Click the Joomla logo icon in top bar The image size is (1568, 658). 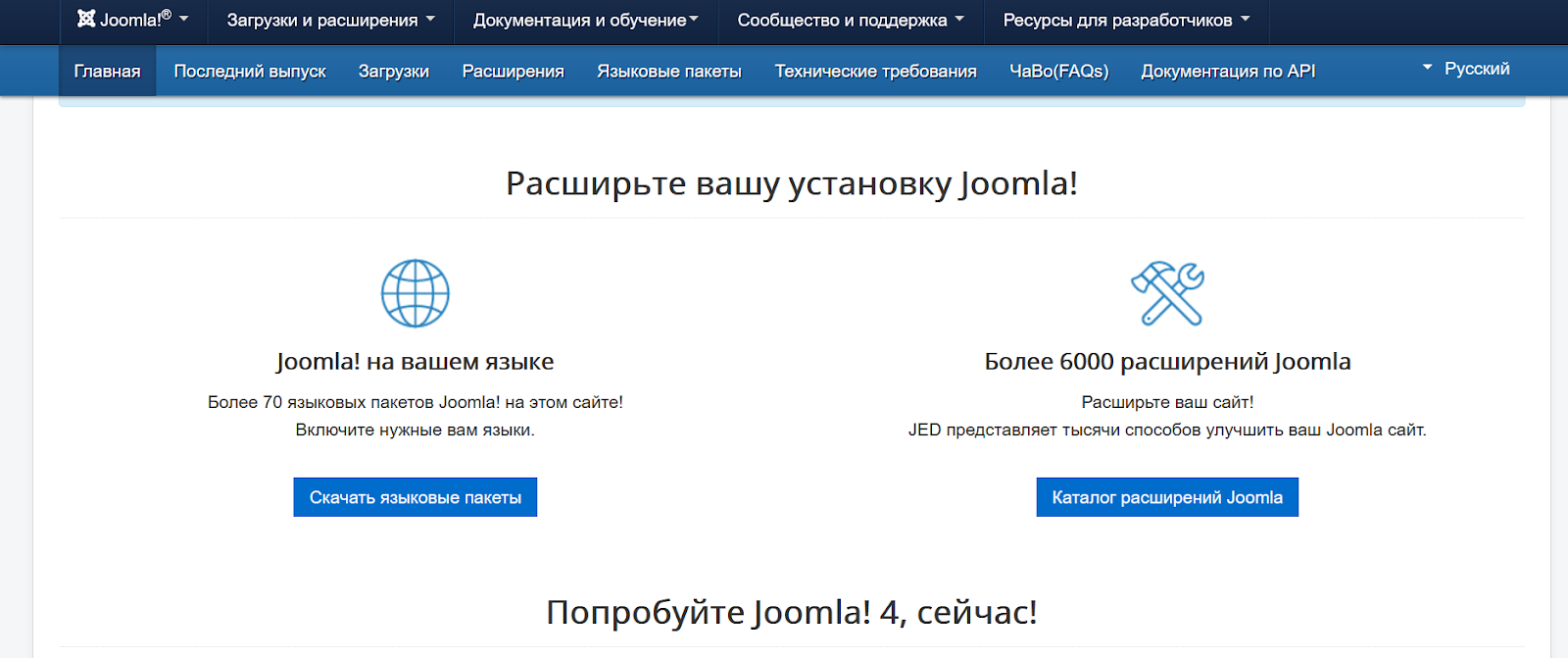point(86,19)
